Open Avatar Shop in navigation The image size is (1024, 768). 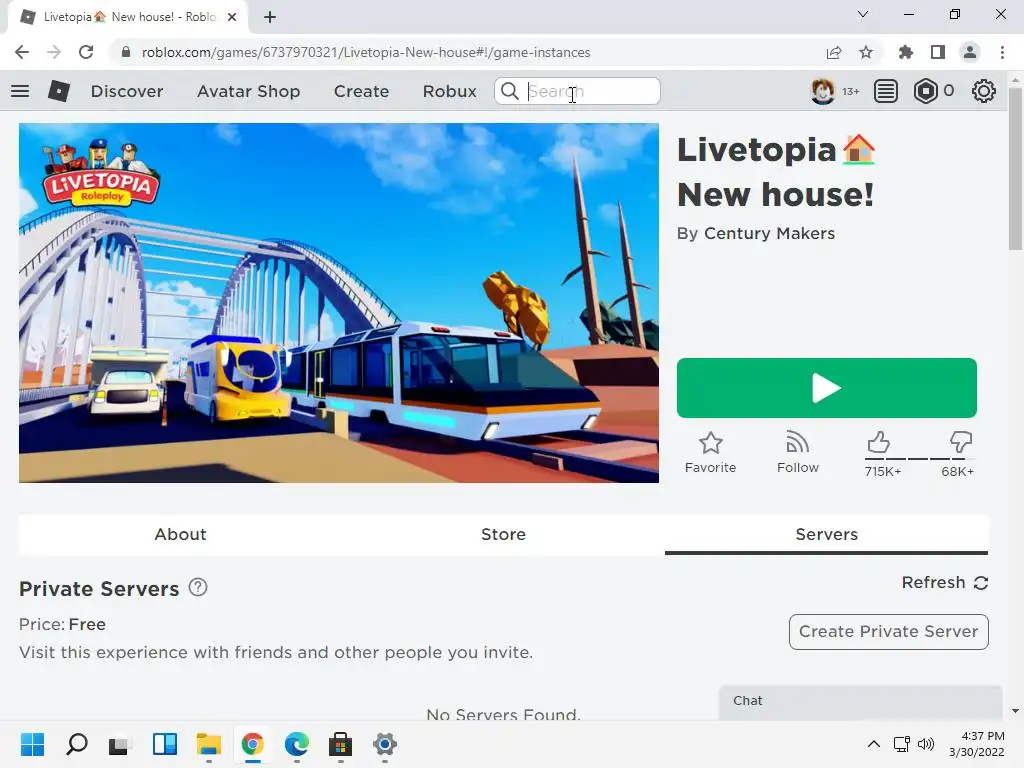point(248,91)
